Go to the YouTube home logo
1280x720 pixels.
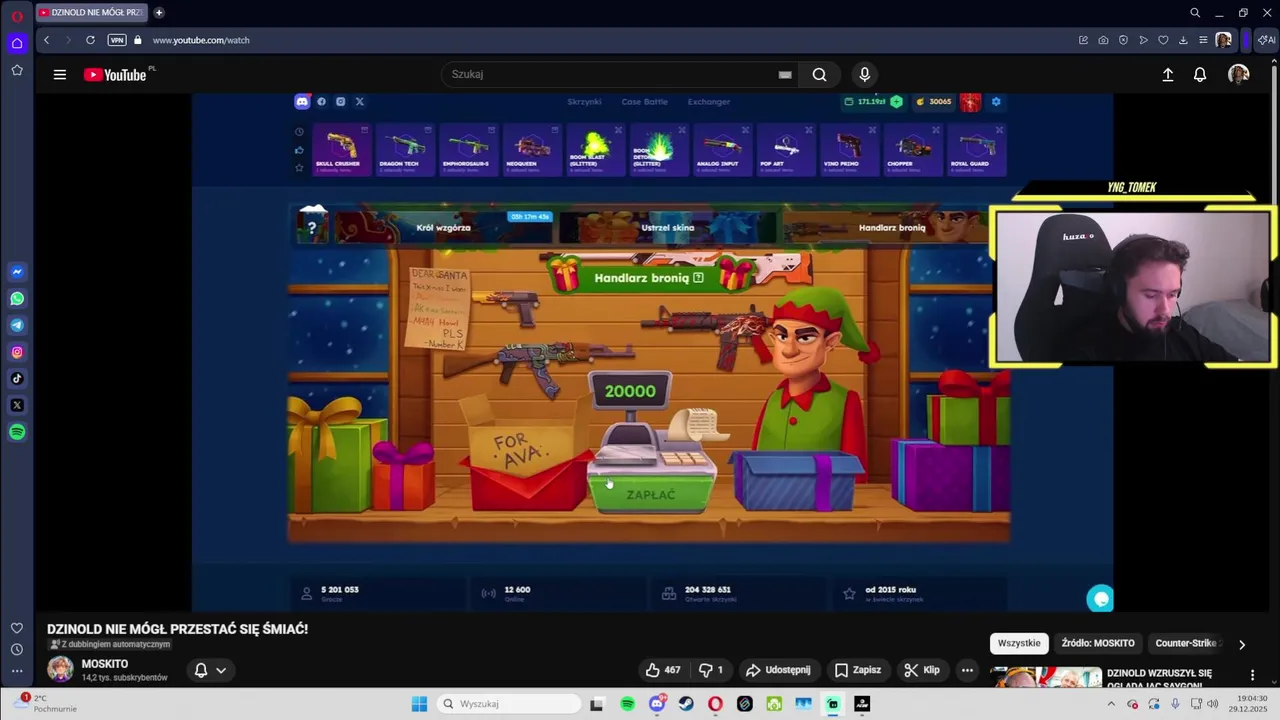(x=115, y=74)
